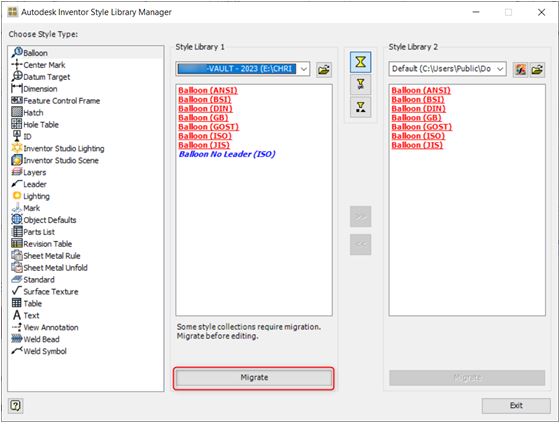The width and height of the screenshot is (560, 424).
Task: Select Balloon (DIN) in Style Library 1
Action: [x=205, y=109]
